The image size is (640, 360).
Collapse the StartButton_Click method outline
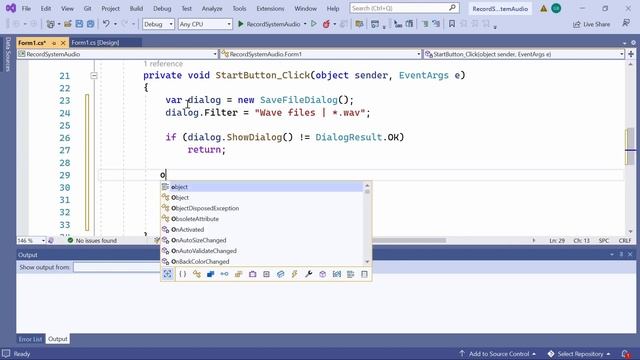[x=94, y=76]
